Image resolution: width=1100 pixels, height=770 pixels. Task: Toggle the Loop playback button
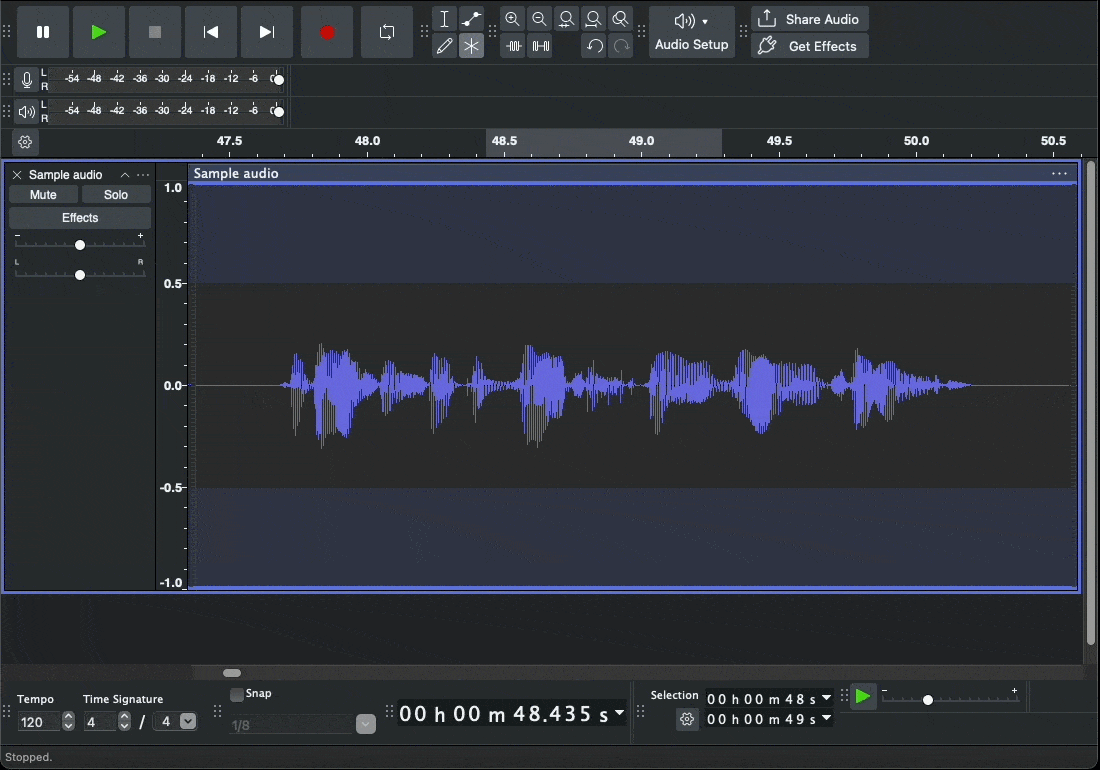387,32
